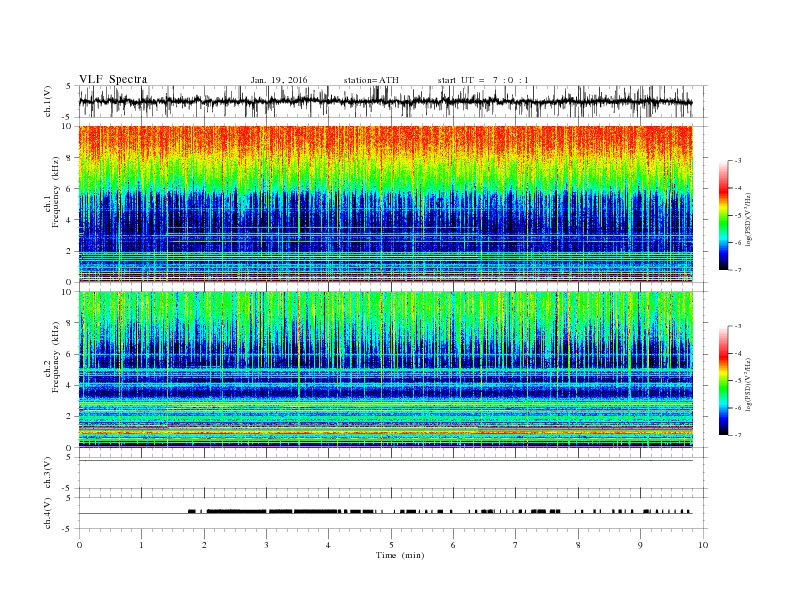Click the "9" tick on the time axis
Image resolution: width=792 pixels, height=612 pixels.
[x=640, y=545]
